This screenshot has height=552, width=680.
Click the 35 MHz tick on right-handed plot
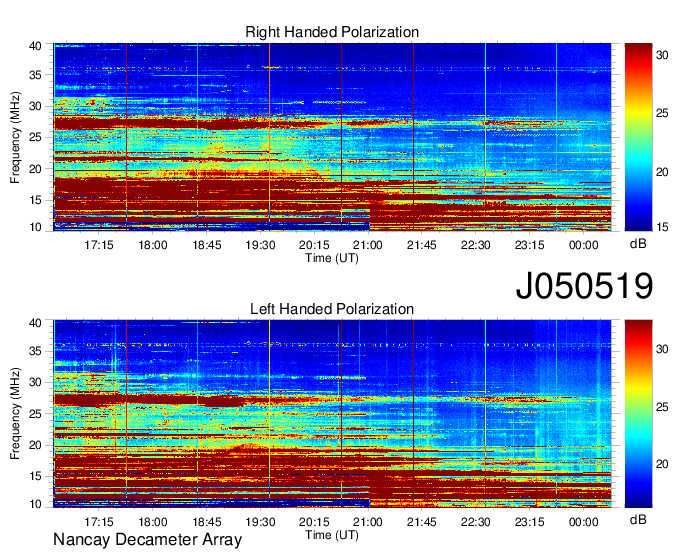tap(35, 75)
